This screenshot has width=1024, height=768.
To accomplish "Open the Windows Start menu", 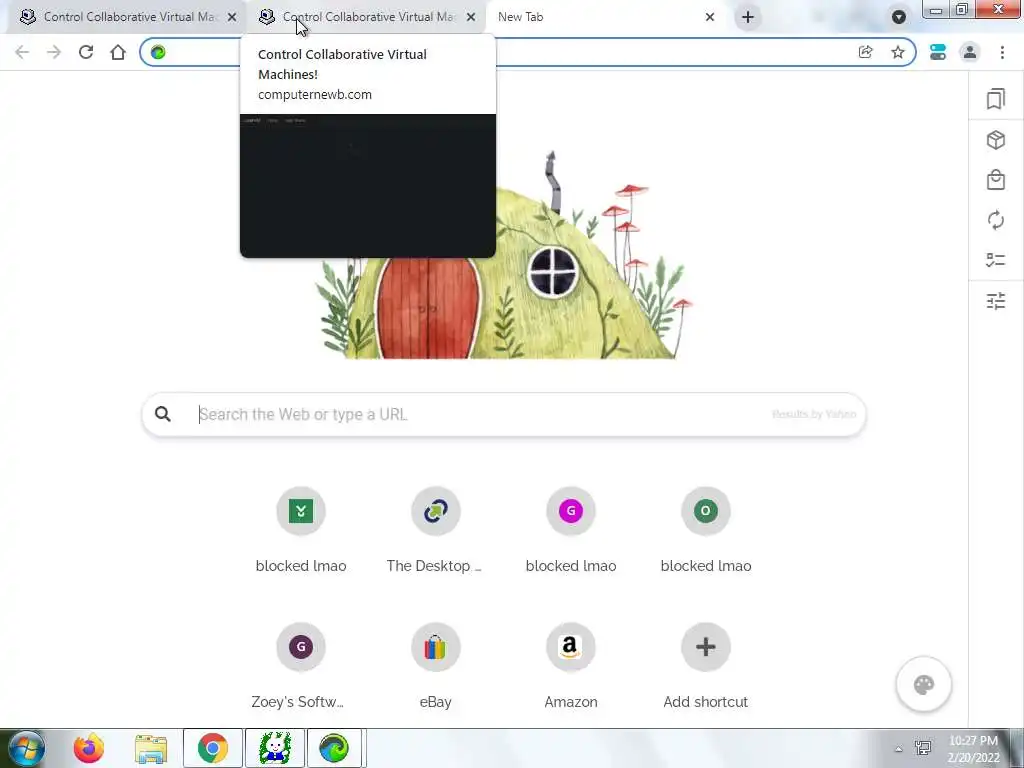I will coord(26,748).
